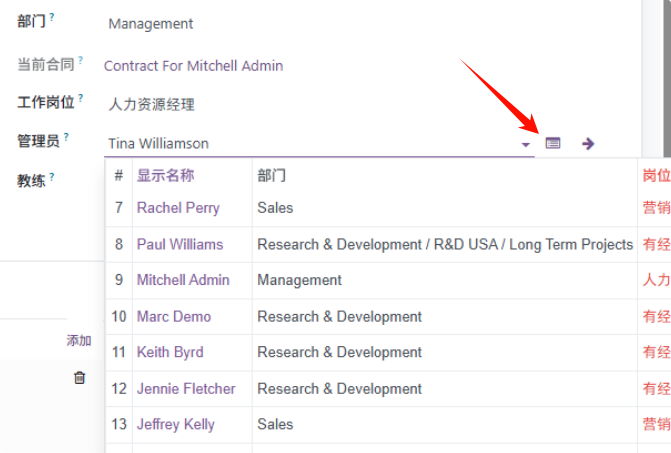Click the question mark next to 部门
This screenshot has width=671, height=453.
point(52,17)
